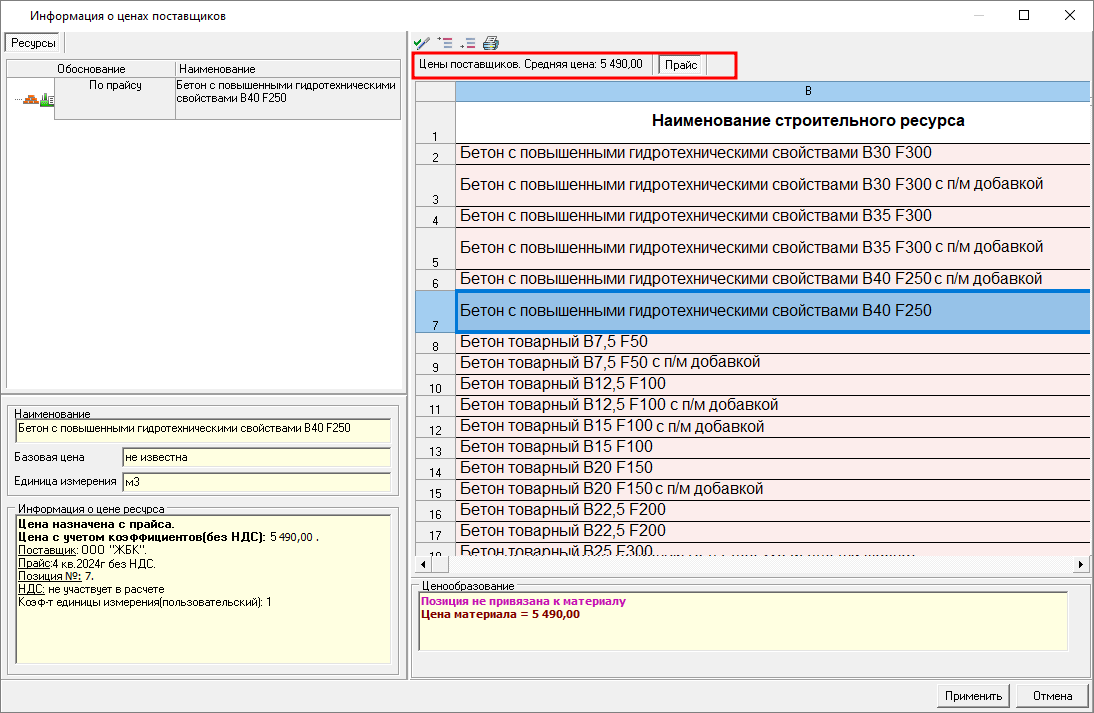
Task: Click the application icon in title bar
Action: pyautogui.click(x=14, y=16)
